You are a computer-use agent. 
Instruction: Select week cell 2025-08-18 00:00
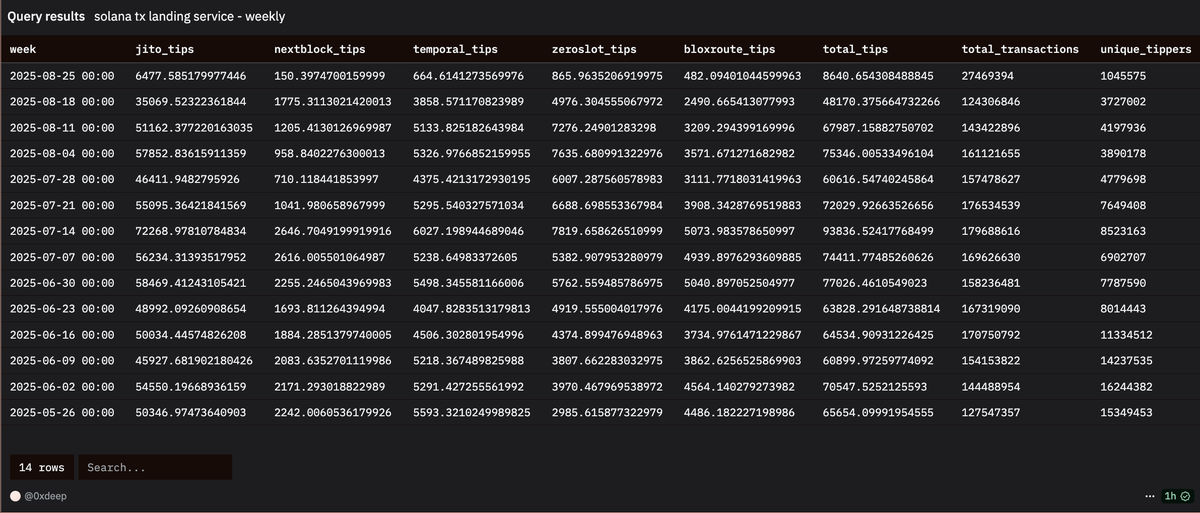tap(62, 102)
